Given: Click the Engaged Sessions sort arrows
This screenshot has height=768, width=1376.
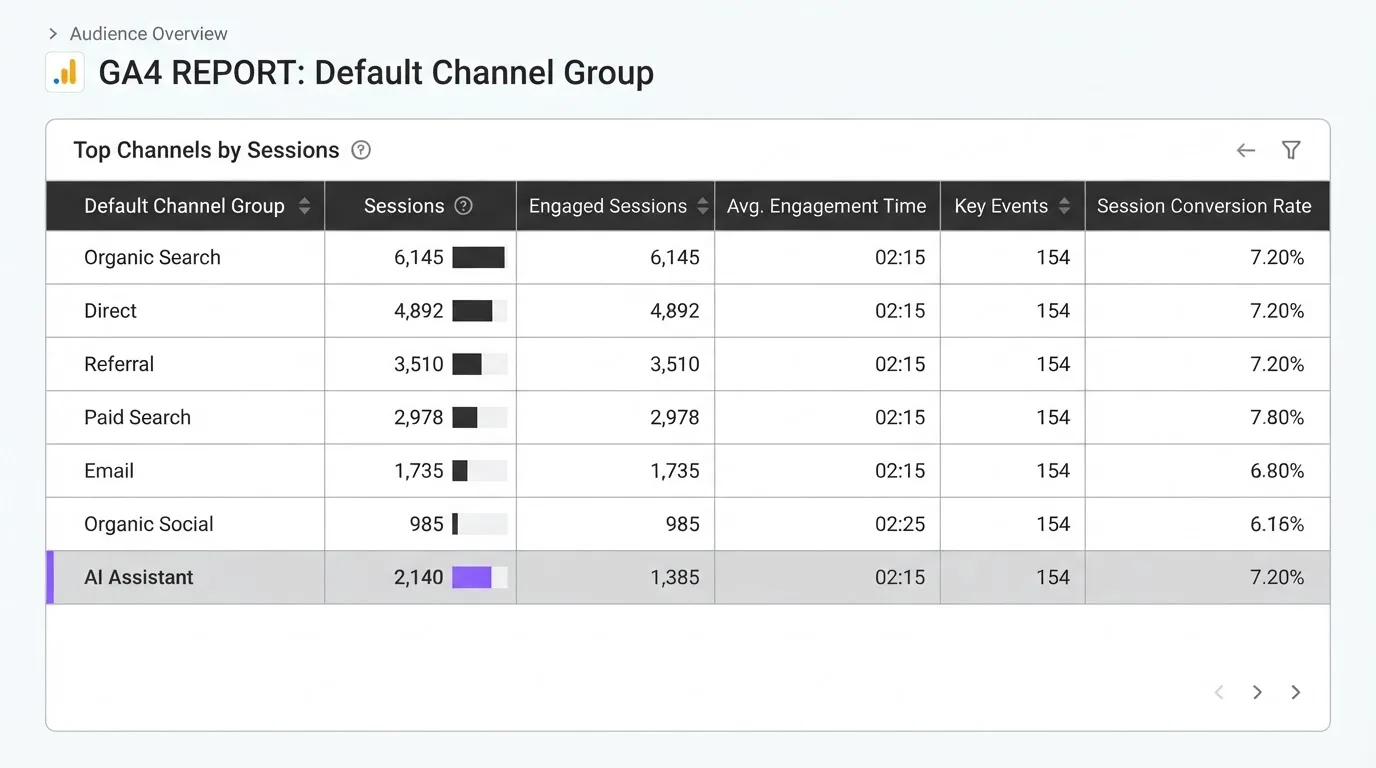Looking at the screenshot, I should [x=703, y=206].
